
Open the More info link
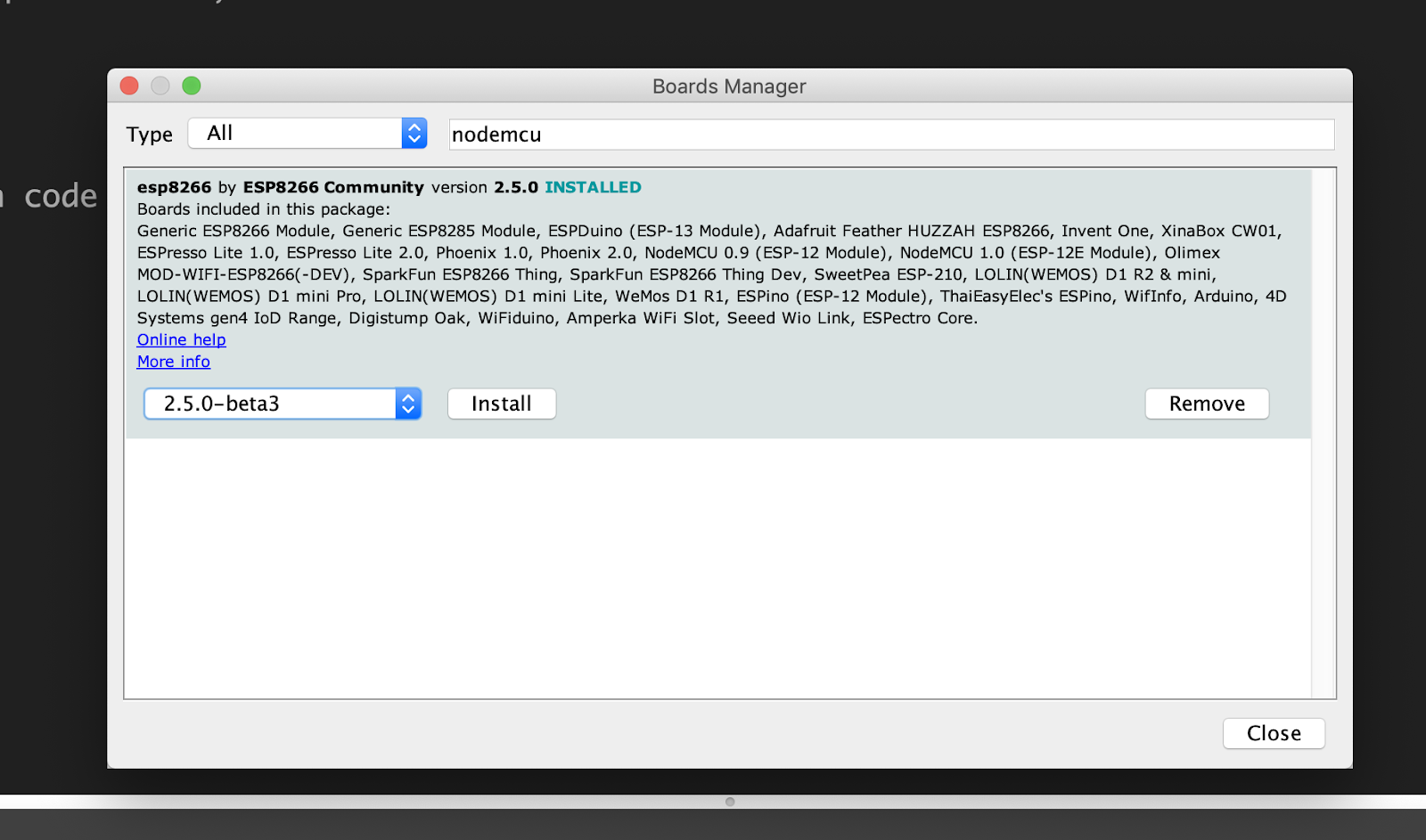(x=174, y=362)
